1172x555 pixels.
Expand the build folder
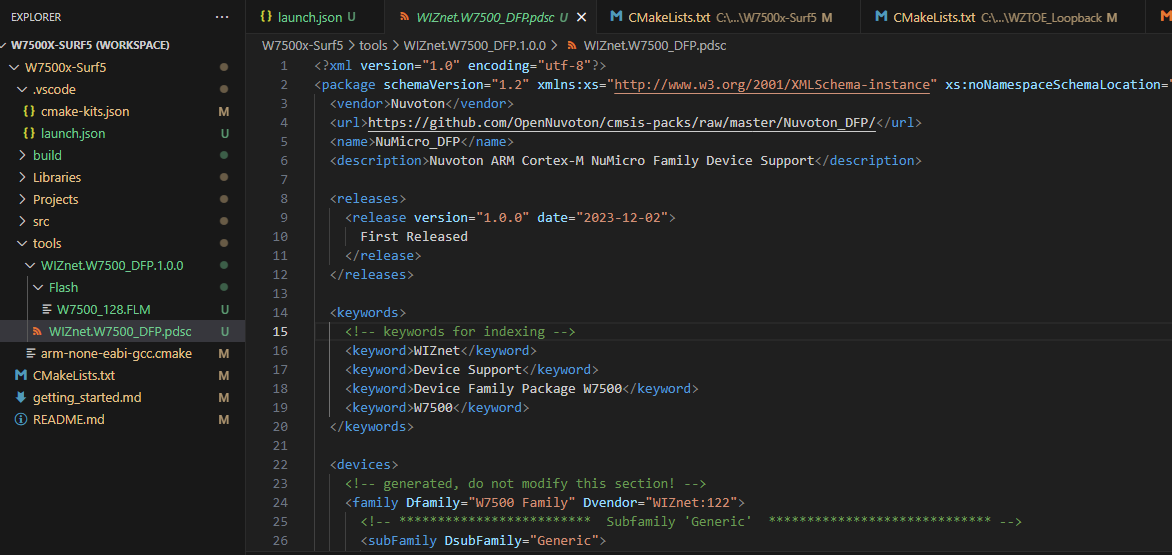coord(22,156)
